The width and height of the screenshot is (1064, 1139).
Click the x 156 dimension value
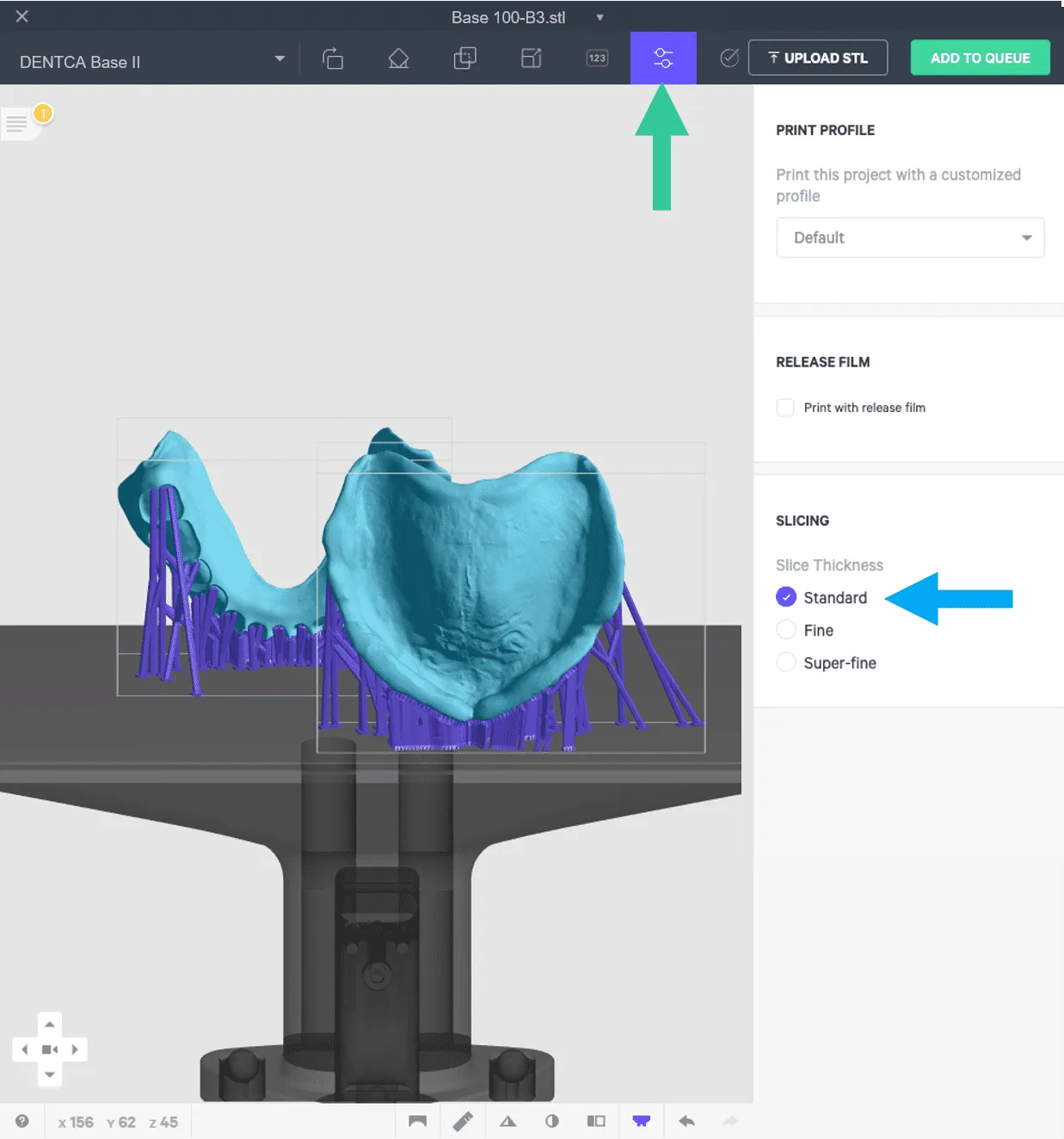click(x=76, y=1122)
